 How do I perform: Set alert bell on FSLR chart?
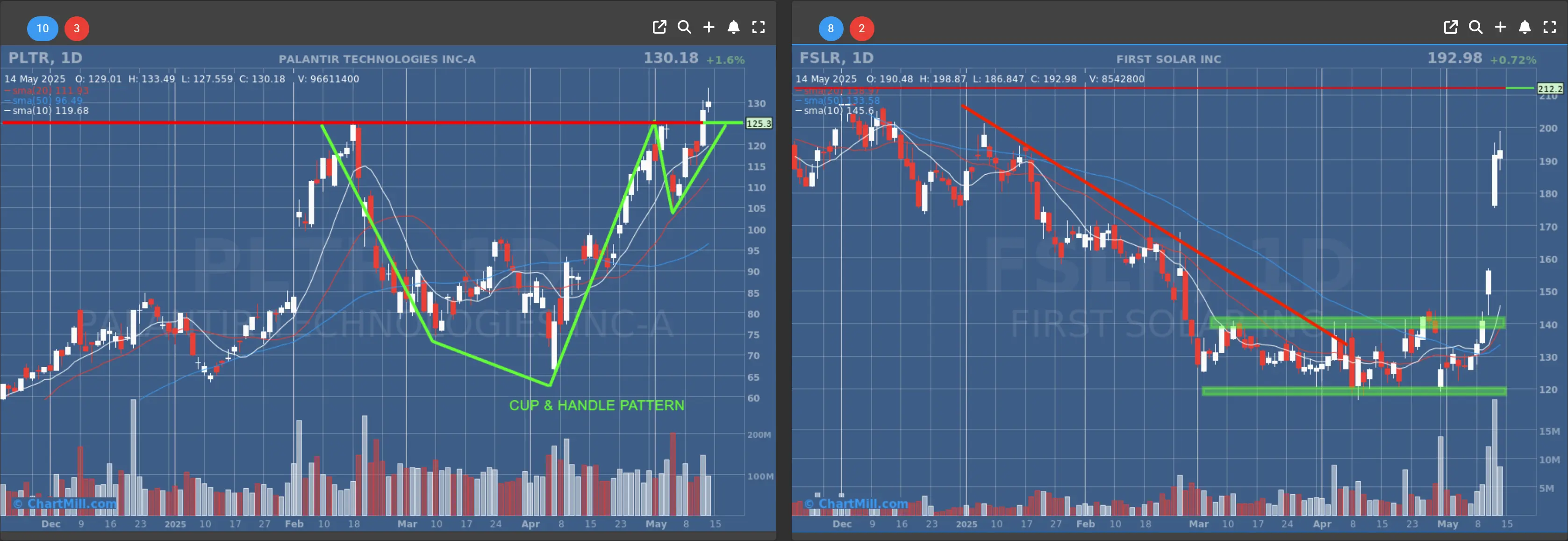tap(1525, 27)
